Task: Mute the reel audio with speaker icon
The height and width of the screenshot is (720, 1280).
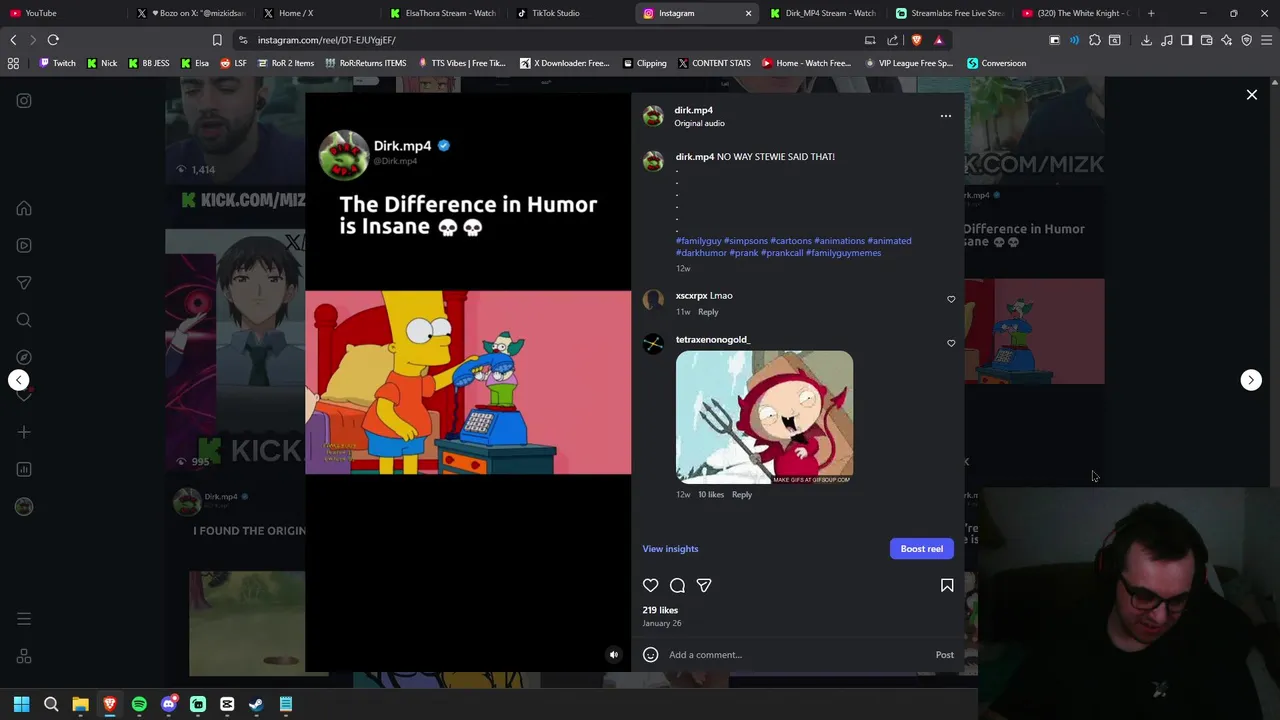Action: tap(614, 655)
